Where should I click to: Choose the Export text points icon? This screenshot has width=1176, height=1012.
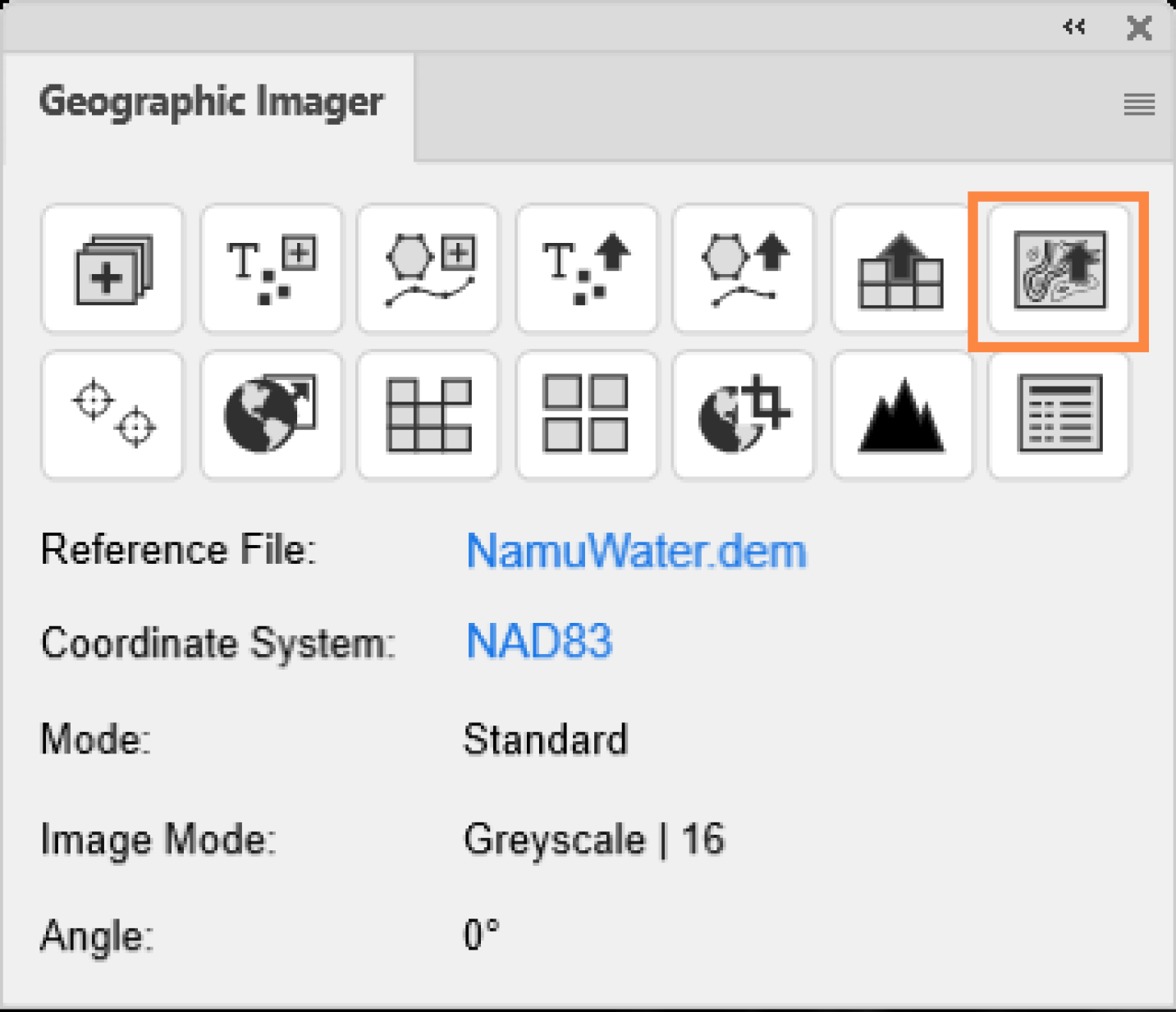tap(587, 270)
